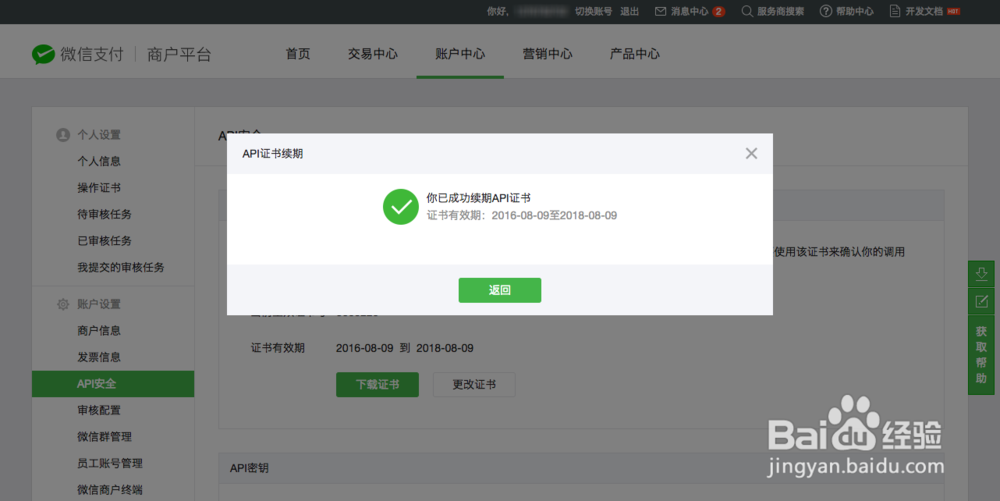The height and width of the screenshot is (501, 1000).
Task: Click the 退出 logout link
Action: [629, 11]
